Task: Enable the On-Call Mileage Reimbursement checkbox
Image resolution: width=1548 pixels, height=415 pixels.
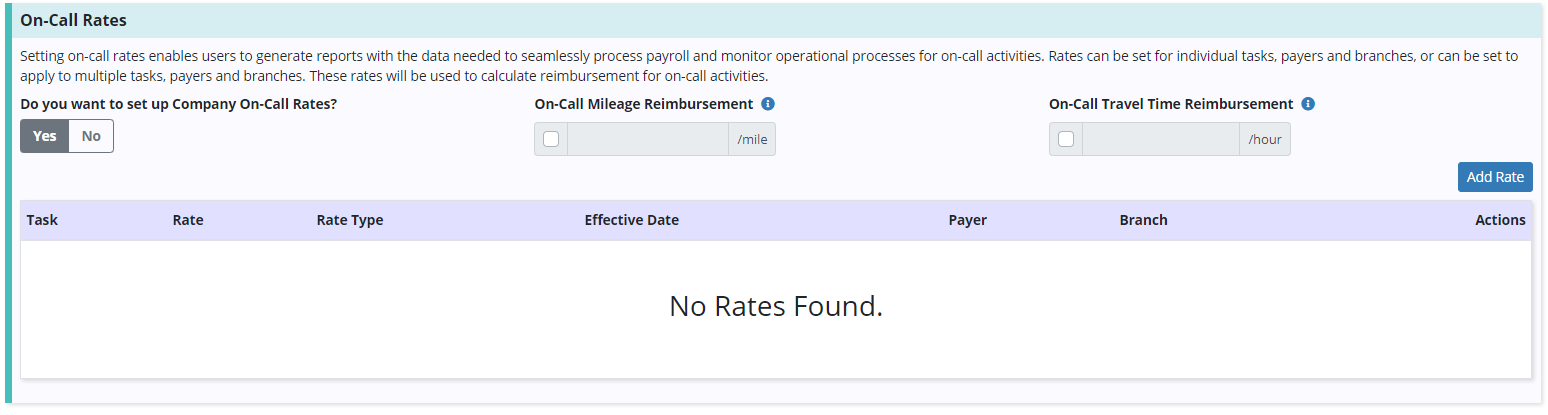Action: (551, 139)
